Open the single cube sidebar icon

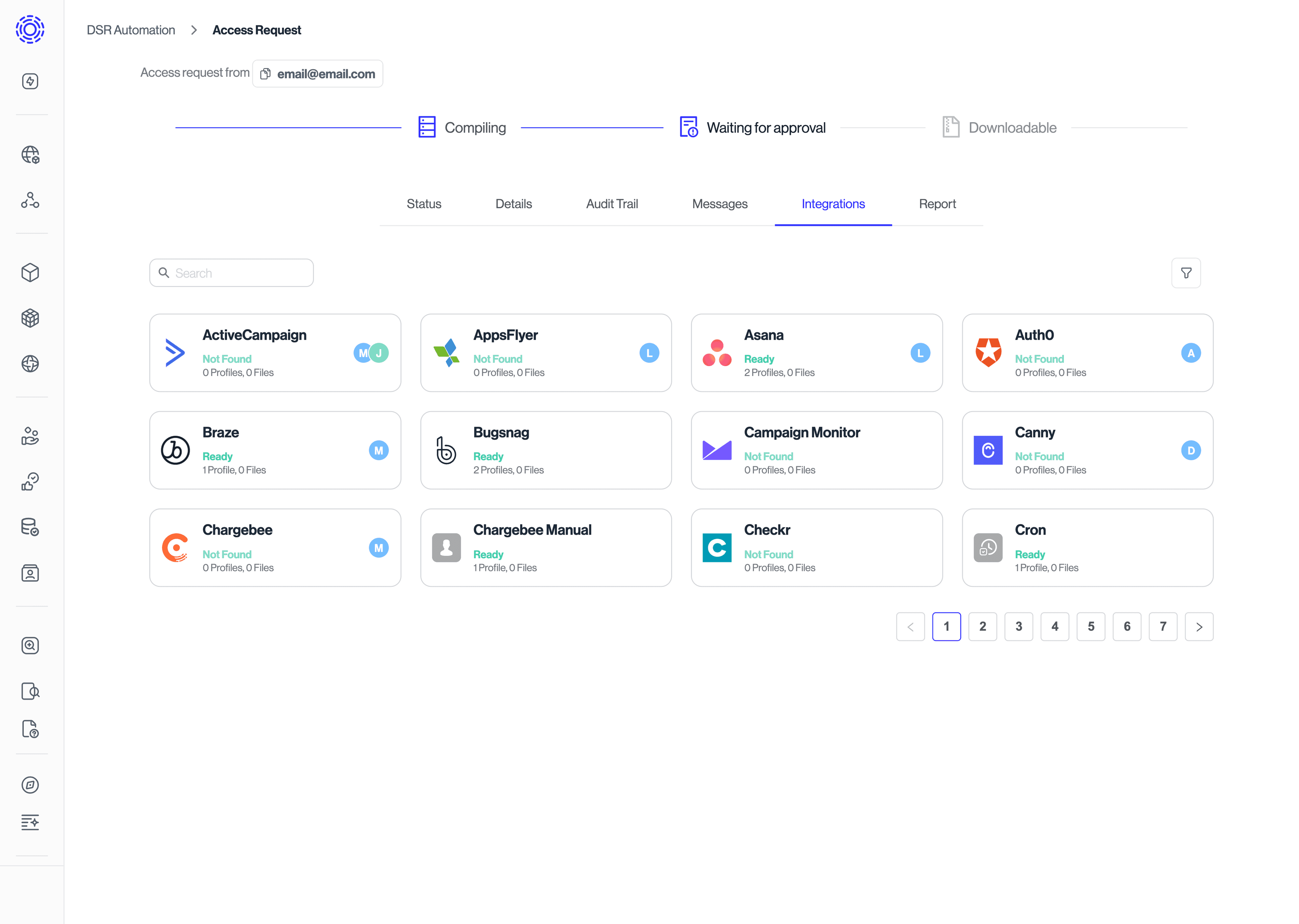[x=30, y=273]
